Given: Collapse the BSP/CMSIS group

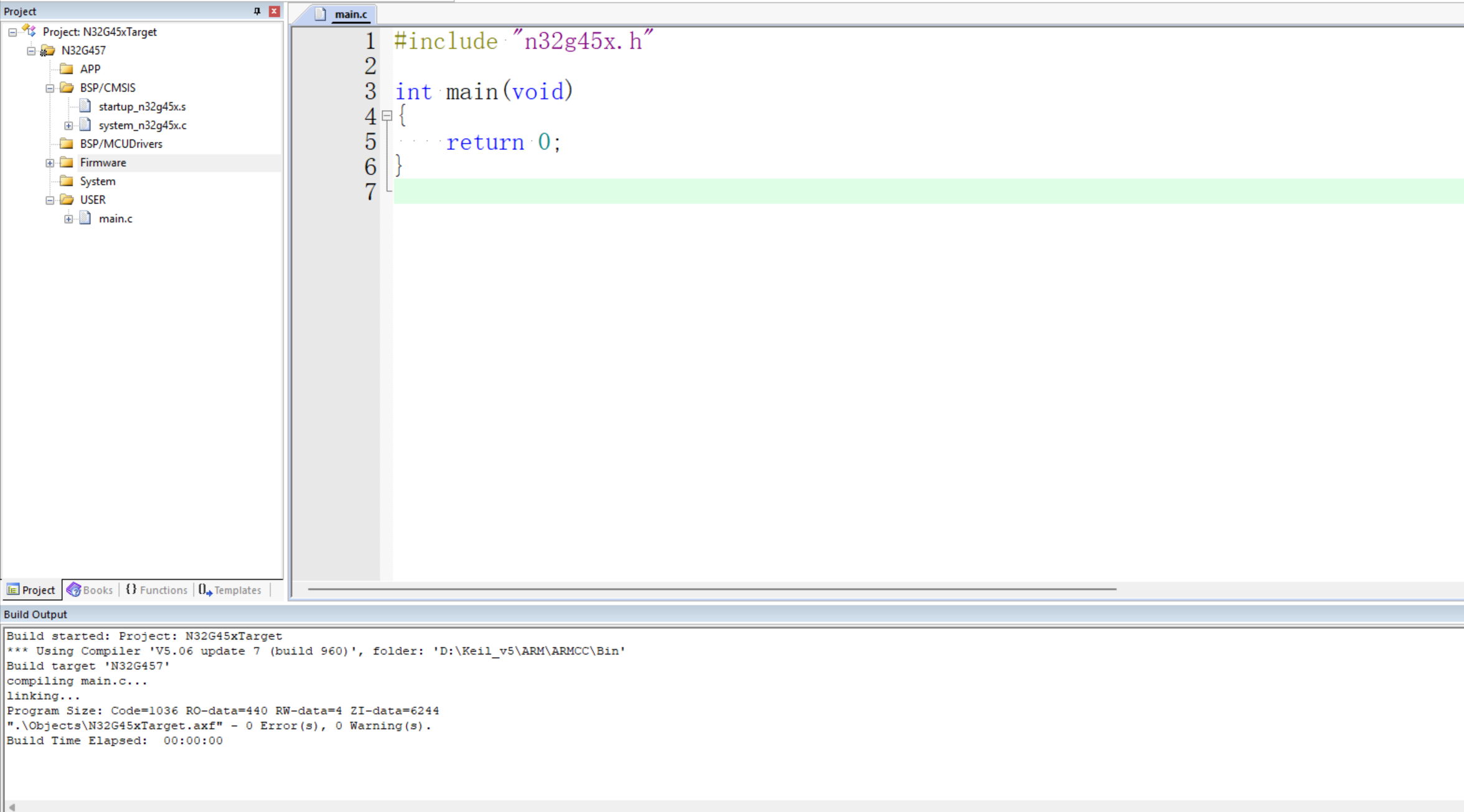Looking at the screenshot, I should click(x=50, y=88).
